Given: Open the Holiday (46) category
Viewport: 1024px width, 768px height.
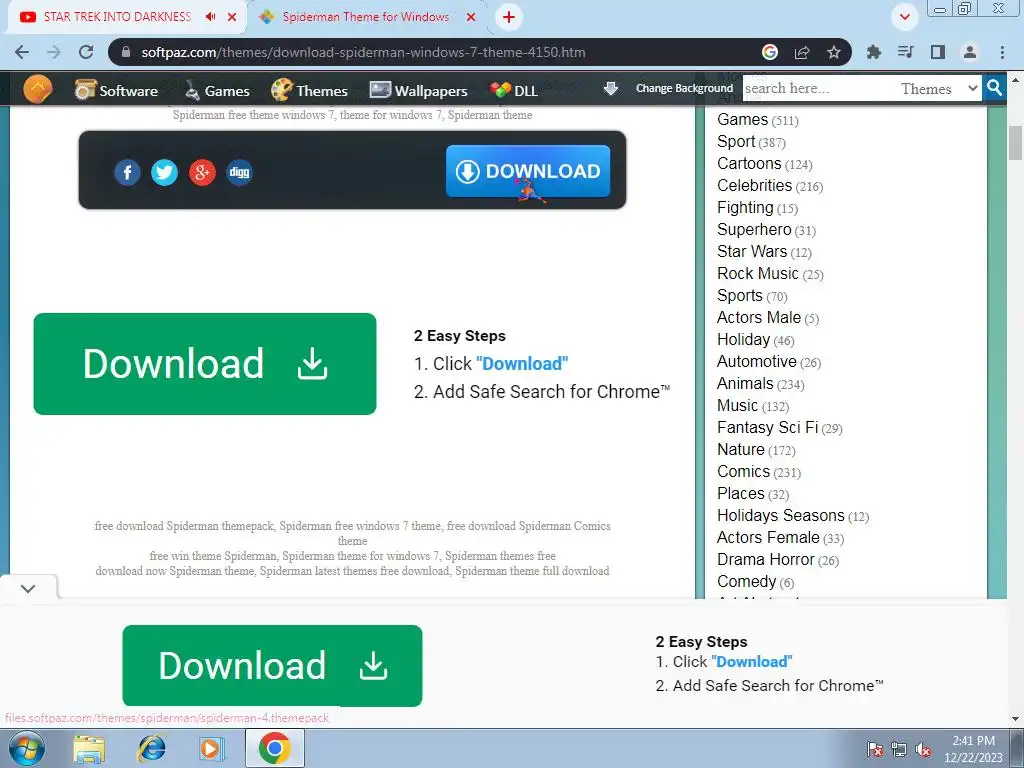Looking at the screenshot, I should click(756, 340).
